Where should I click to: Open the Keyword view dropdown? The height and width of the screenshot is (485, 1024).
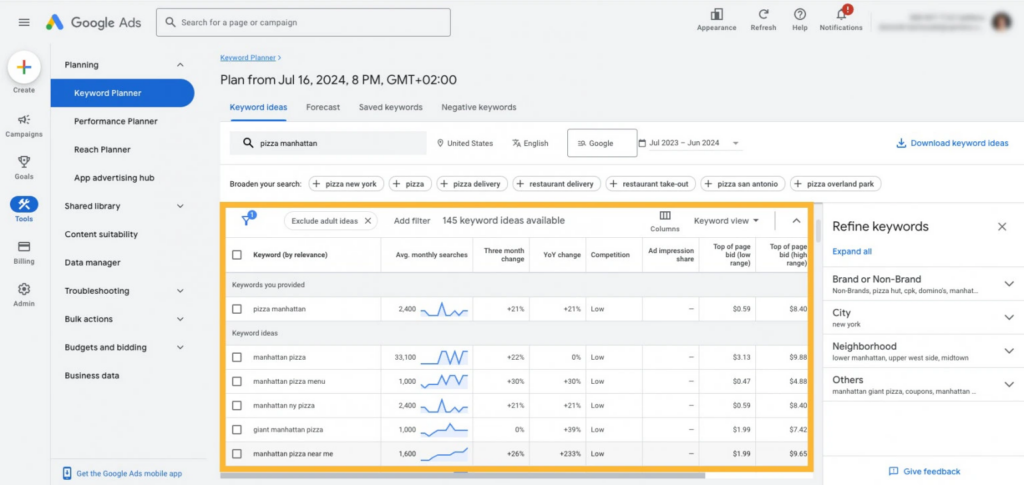[726, 220]
